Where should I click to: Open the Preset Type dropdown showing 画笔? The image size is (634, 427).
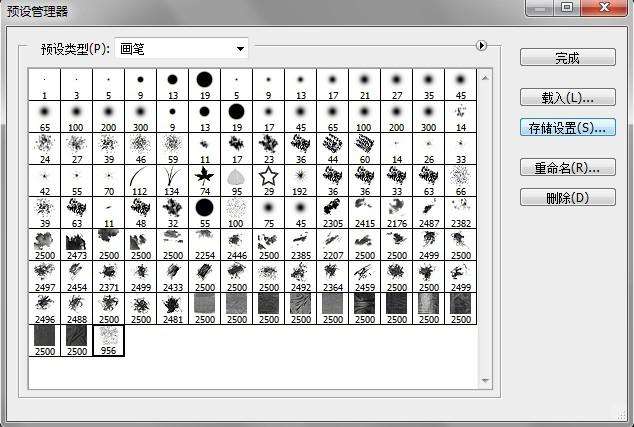tap(181, 49)
